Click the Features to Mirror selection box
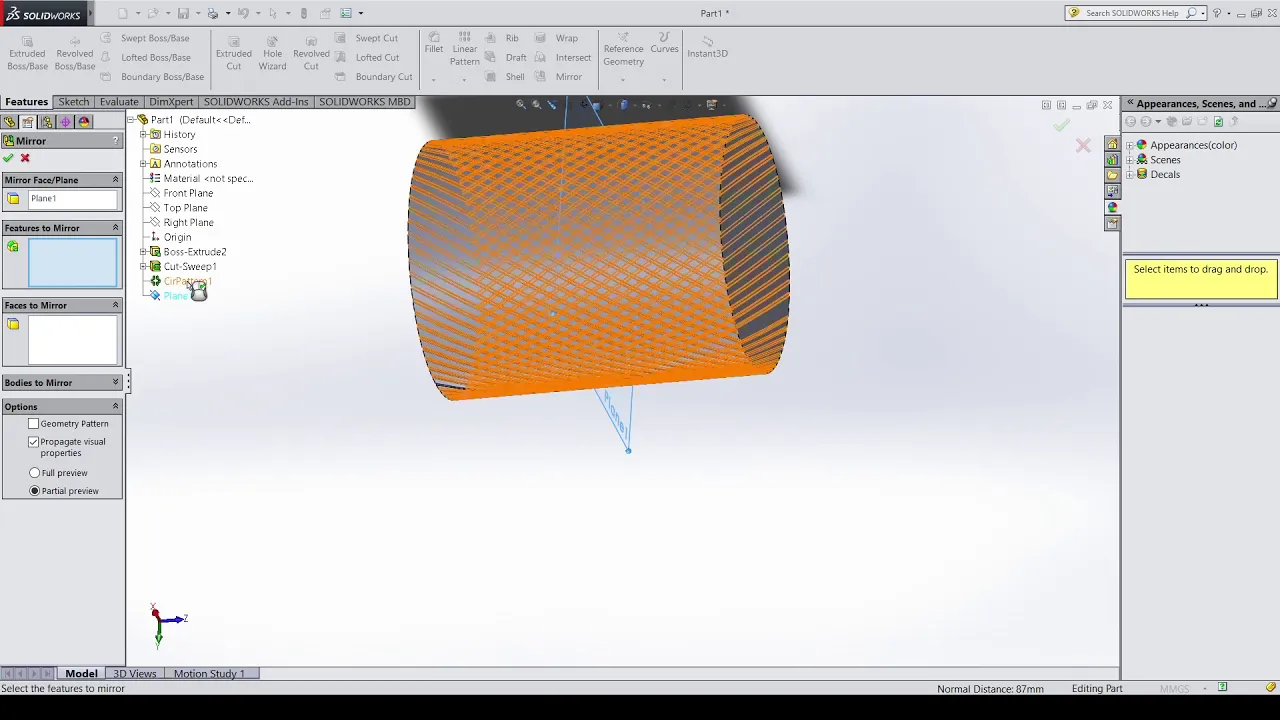This screenshot has width=1280, height=720. click(x=72, y=263)
